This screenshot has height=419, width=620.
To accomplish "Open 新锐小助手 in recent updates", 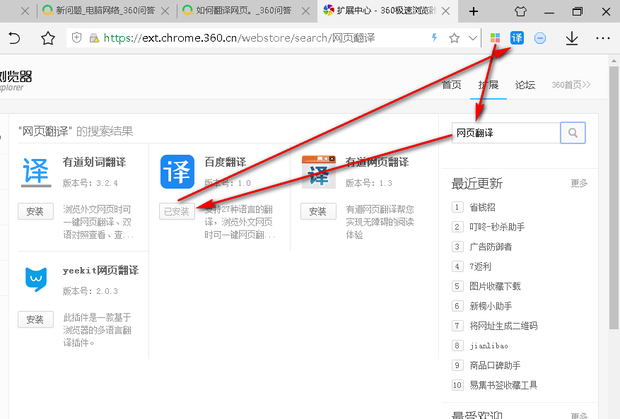I will (x=491, y=306).
